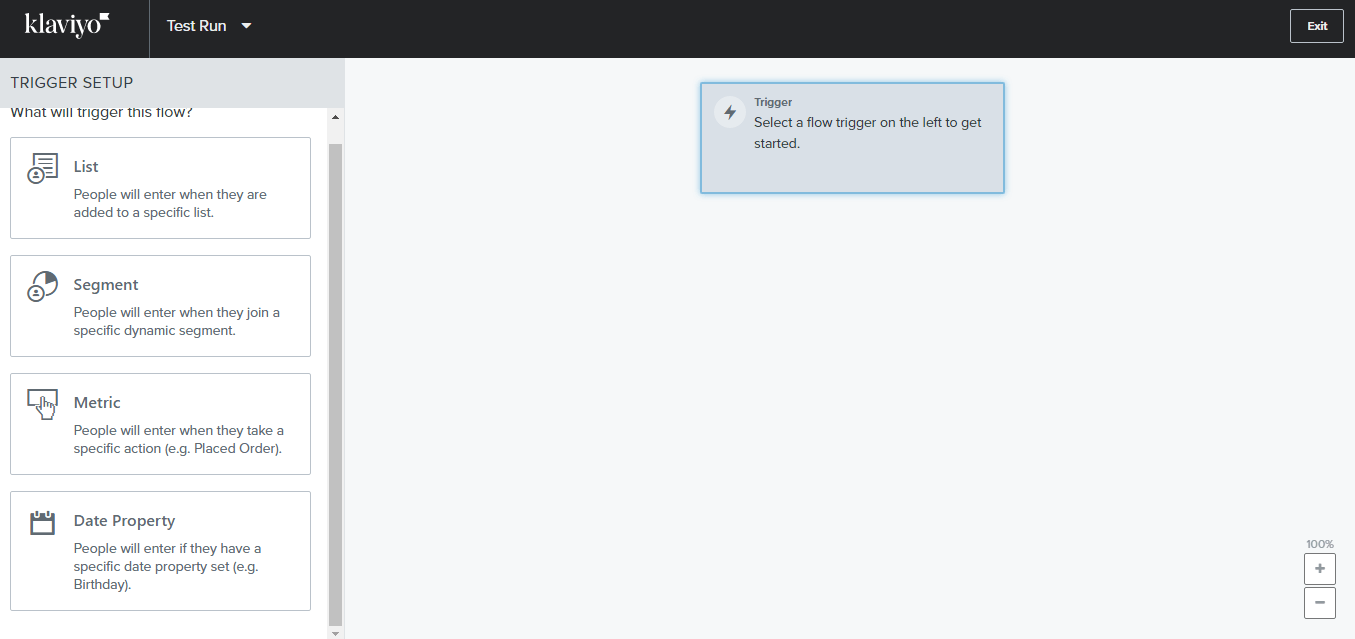Screen dimensions: 1355x639
Task: Click the zoom in plus icon
Action: pos(1319,568)
